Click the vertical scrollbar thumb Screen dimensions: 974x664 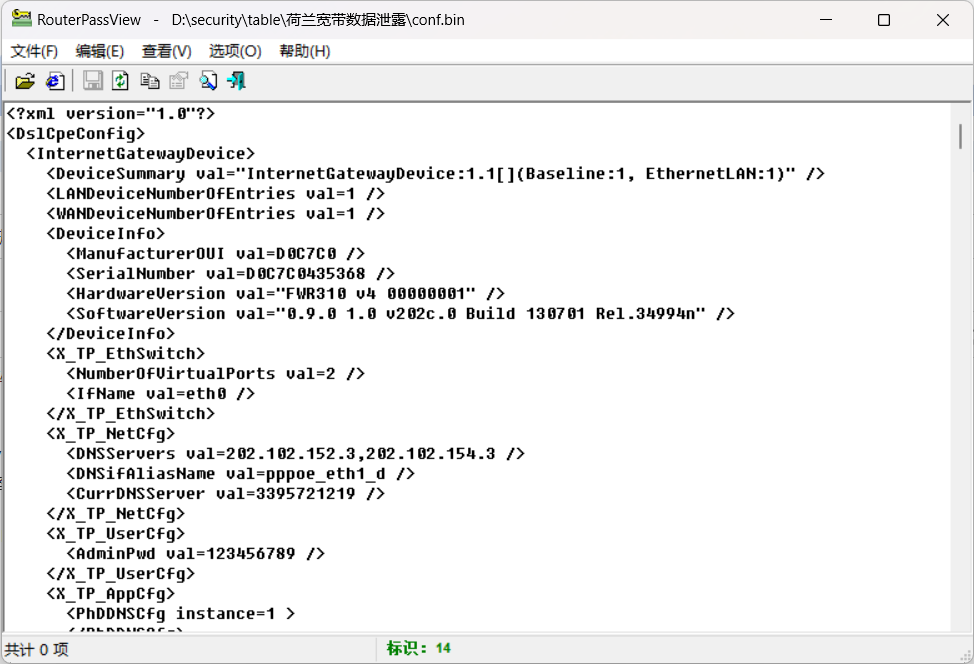click(x=960, y=137)
